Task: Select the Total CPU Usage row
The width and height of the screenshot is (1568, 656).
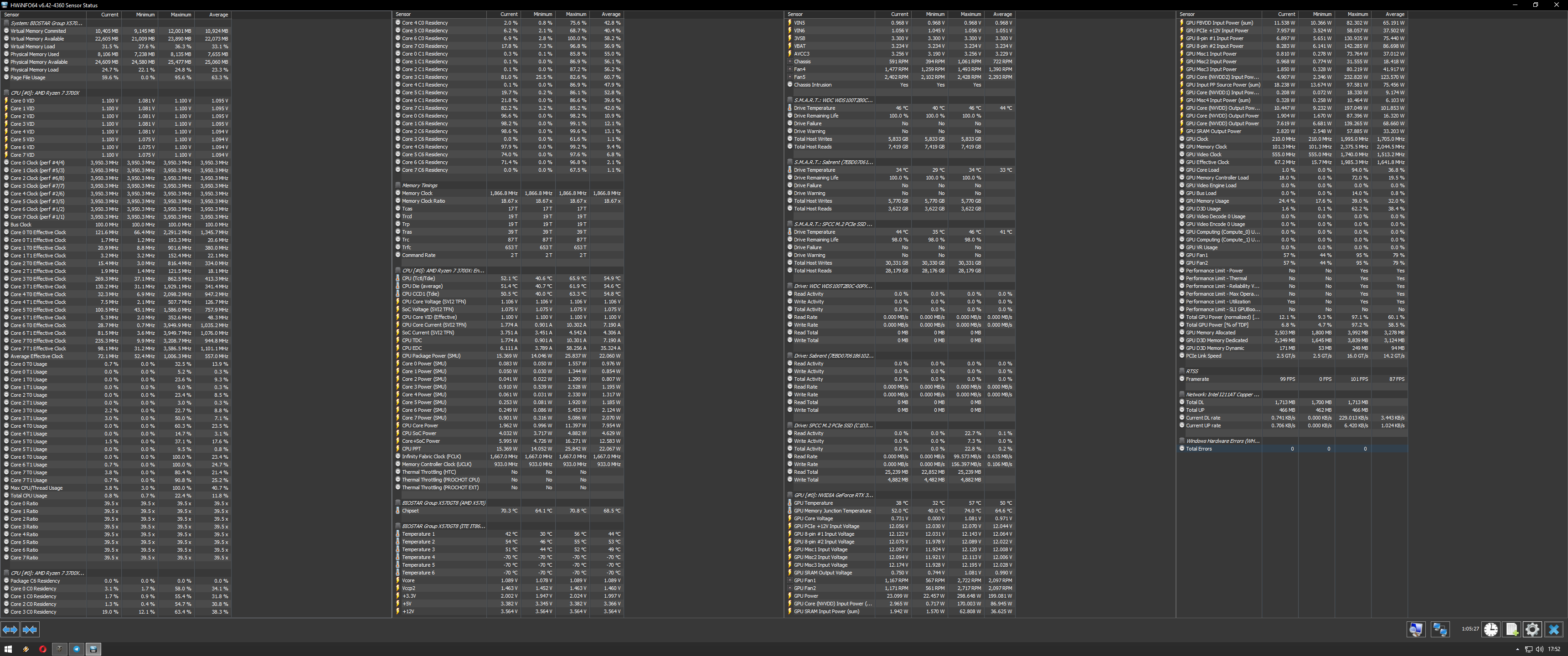Action: tap(116, 496)
